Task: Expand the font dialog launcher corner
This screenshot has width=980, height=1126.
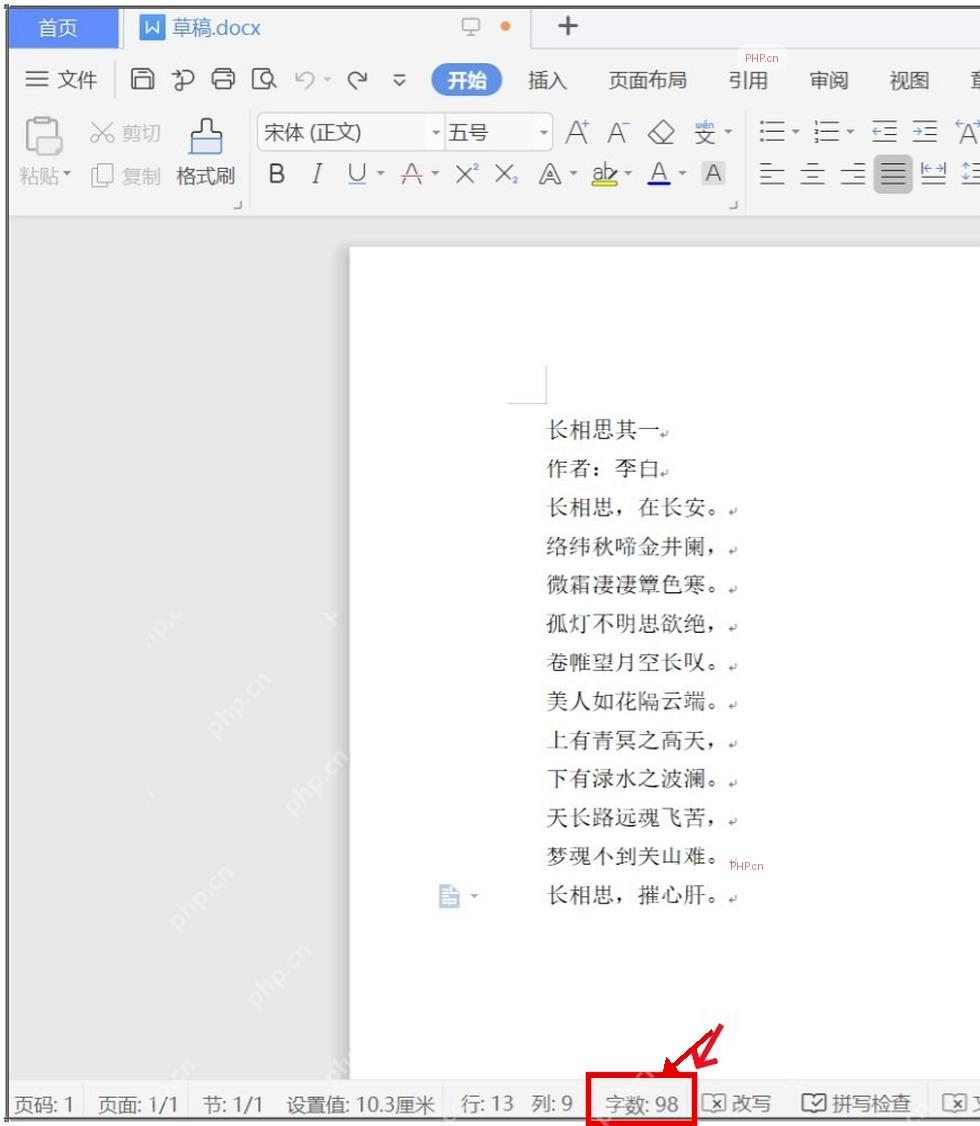Action: click(x=733, y=205)
